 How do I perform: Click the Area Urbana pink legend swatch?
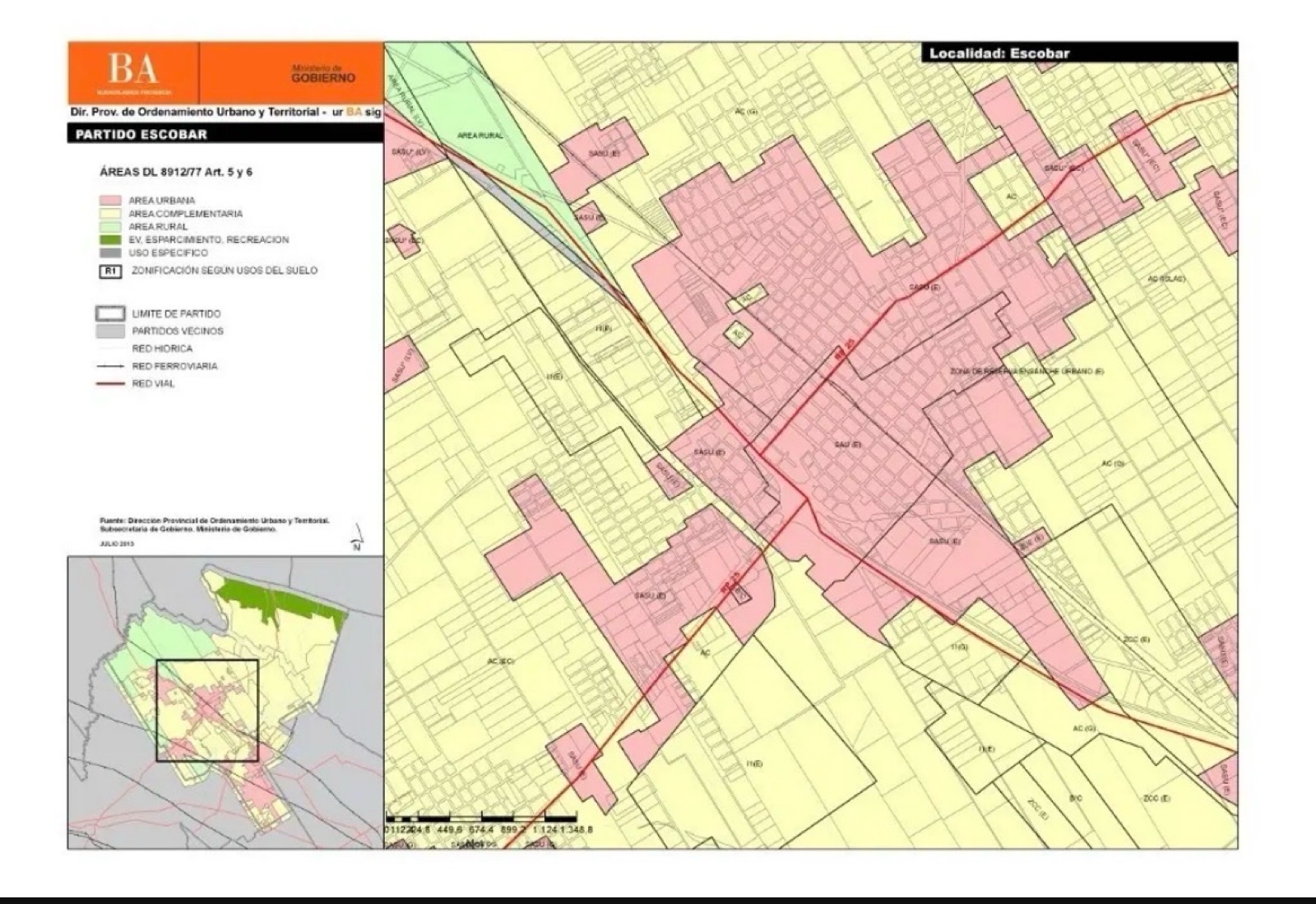[x=111, y=200]
